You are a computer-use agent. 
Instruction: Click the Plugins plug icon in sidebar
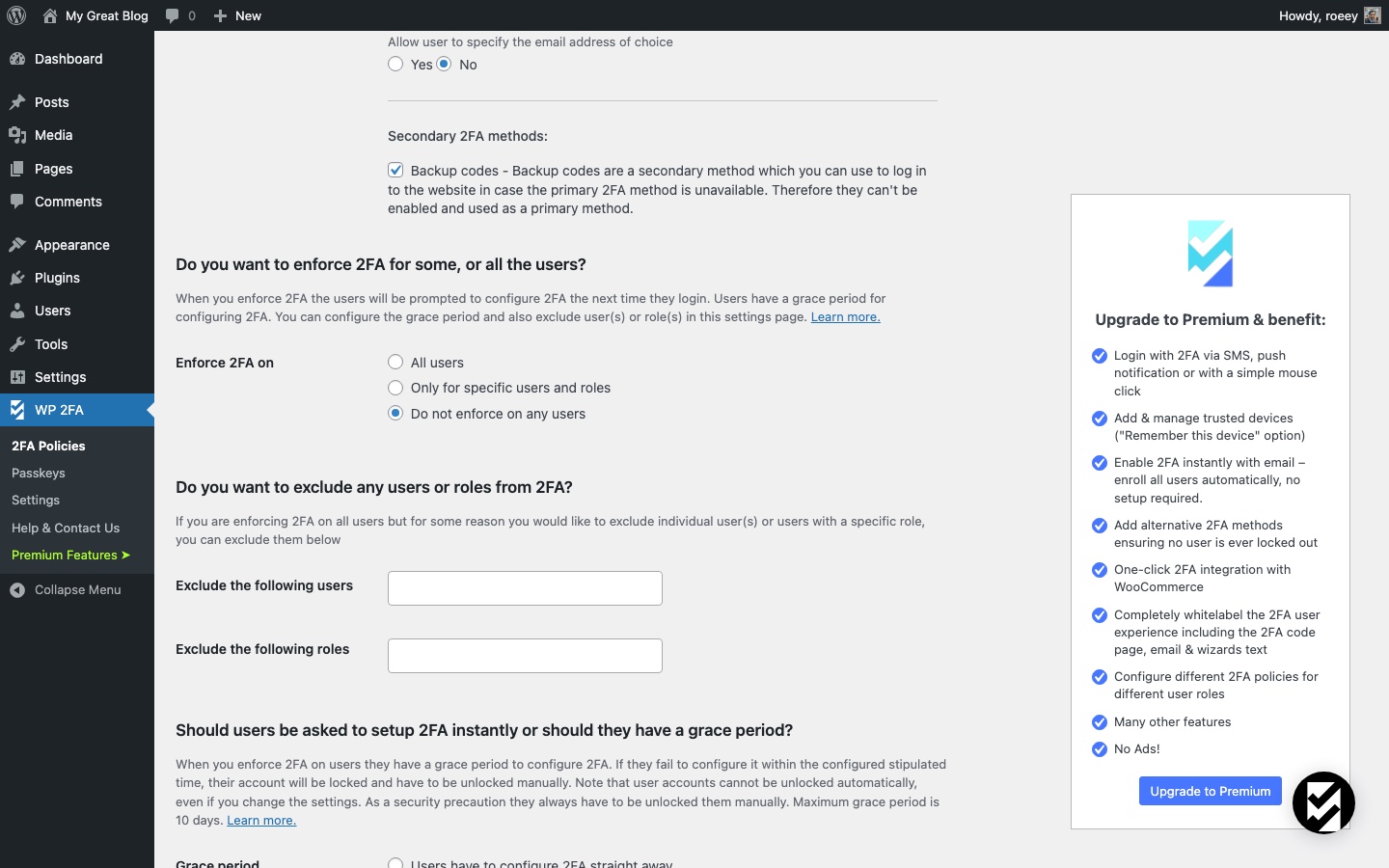(x=17, y=278)
